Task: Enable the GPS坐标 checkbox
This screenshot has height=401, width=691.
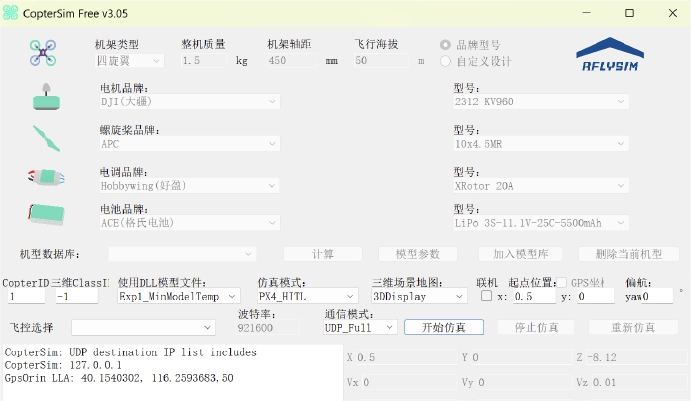Action: pyautogui.click(x=561, y=283)
